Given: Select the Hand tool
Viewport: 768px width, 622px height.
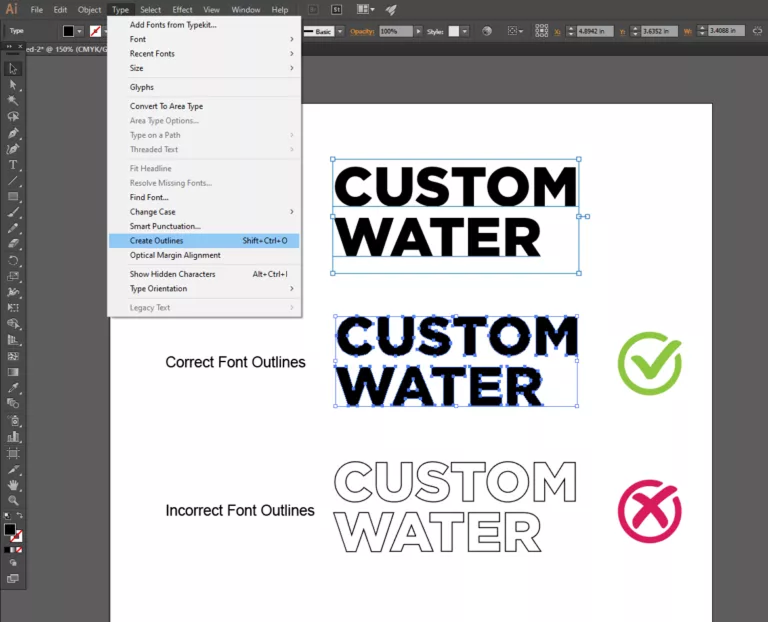Looking at the screenshot, I should (x=13, y=485).
